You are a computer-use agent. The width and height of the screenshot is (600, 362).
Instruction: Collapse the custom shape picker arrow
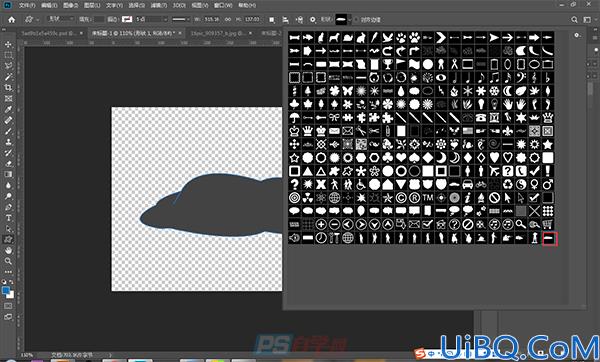(349, 20)
